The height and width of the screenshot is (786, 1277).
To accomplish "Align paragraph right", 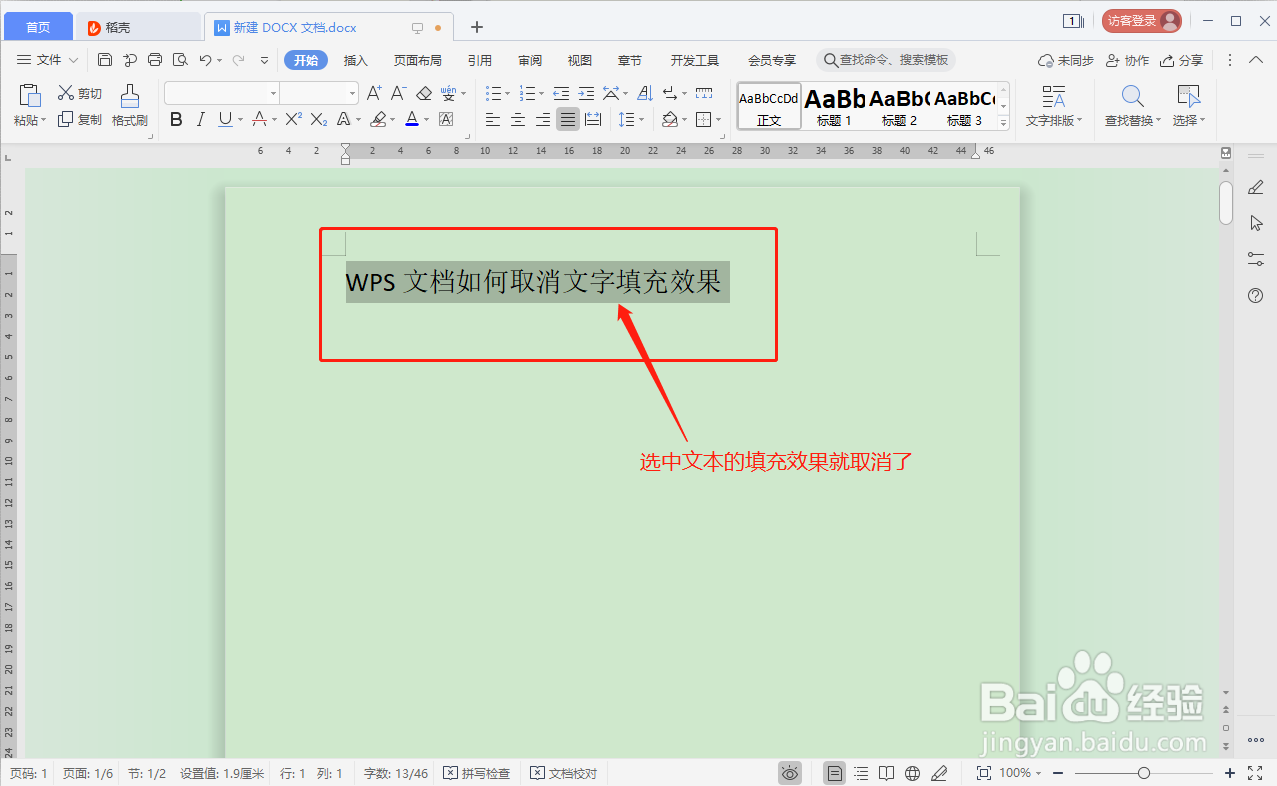I will tap(543, 120).
